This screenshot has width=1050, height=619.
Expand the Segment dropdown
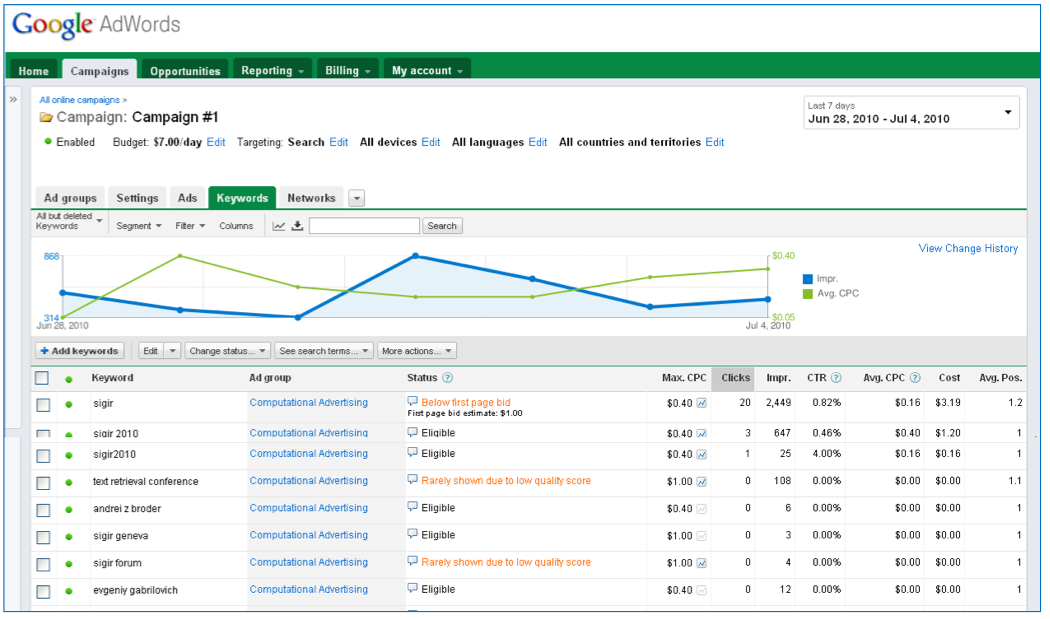point(139,226)
